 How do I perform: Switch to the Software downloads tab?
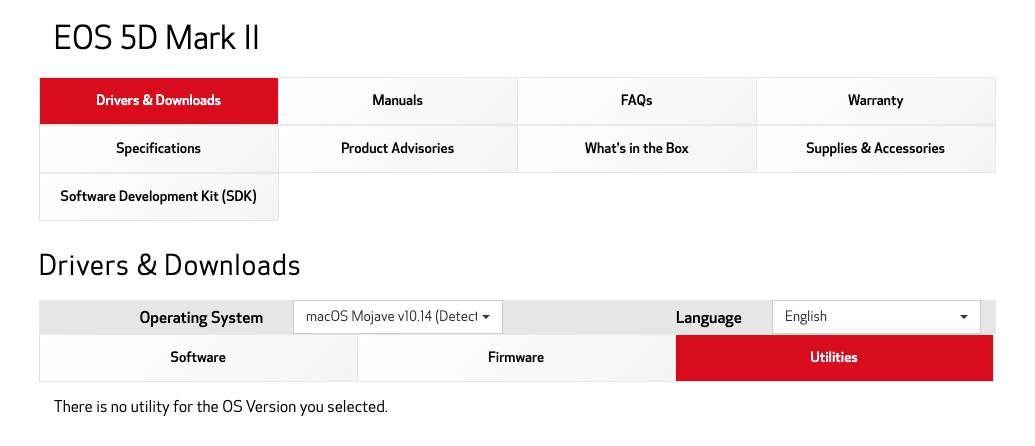198,357
